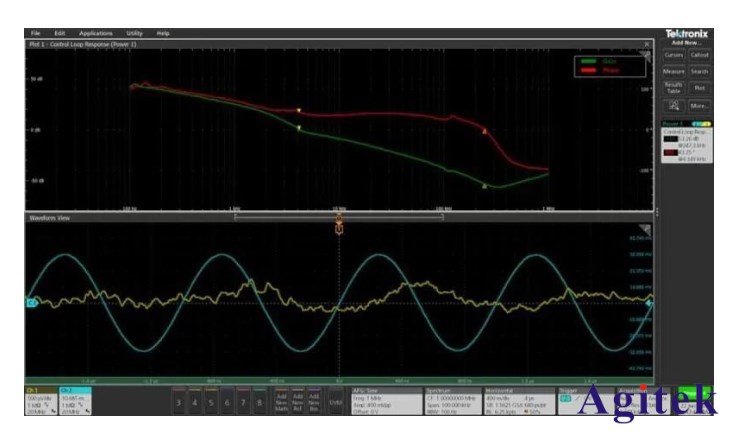Open the Applications menu
This screenshot has width=738, height=438.
[96, 33]
